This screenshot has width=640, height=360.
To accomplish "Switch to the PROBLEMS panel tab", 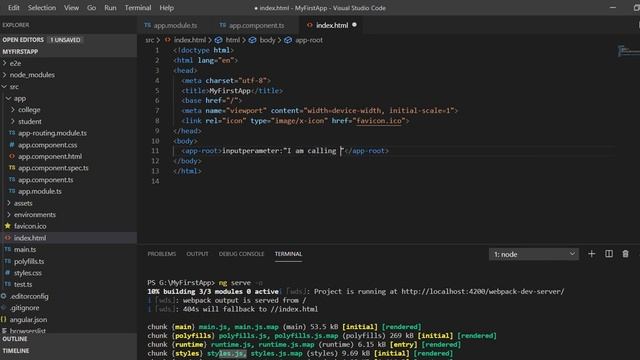I will click(162, 254).
